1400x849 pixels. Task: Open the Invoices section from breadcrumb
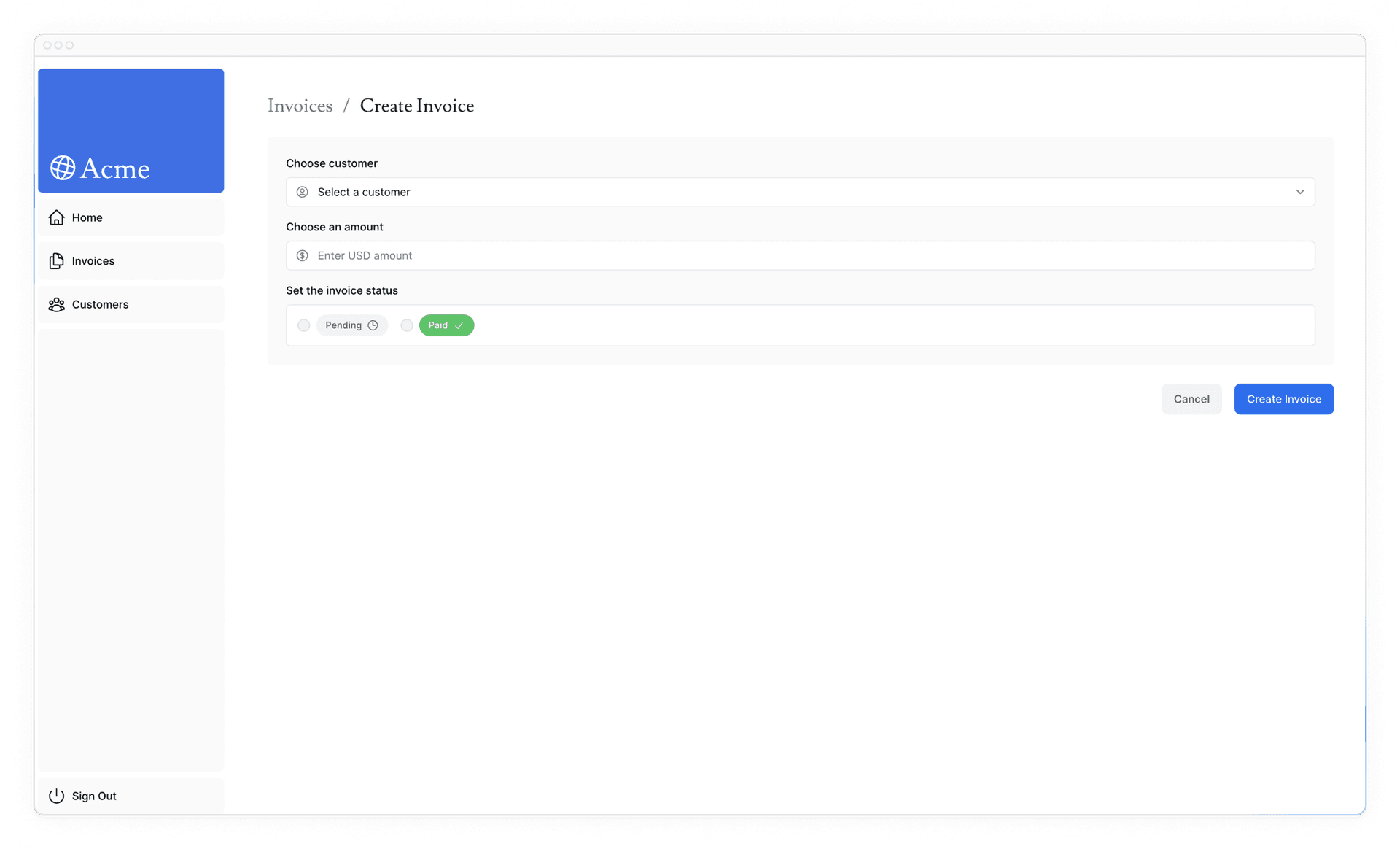point(300,106)
